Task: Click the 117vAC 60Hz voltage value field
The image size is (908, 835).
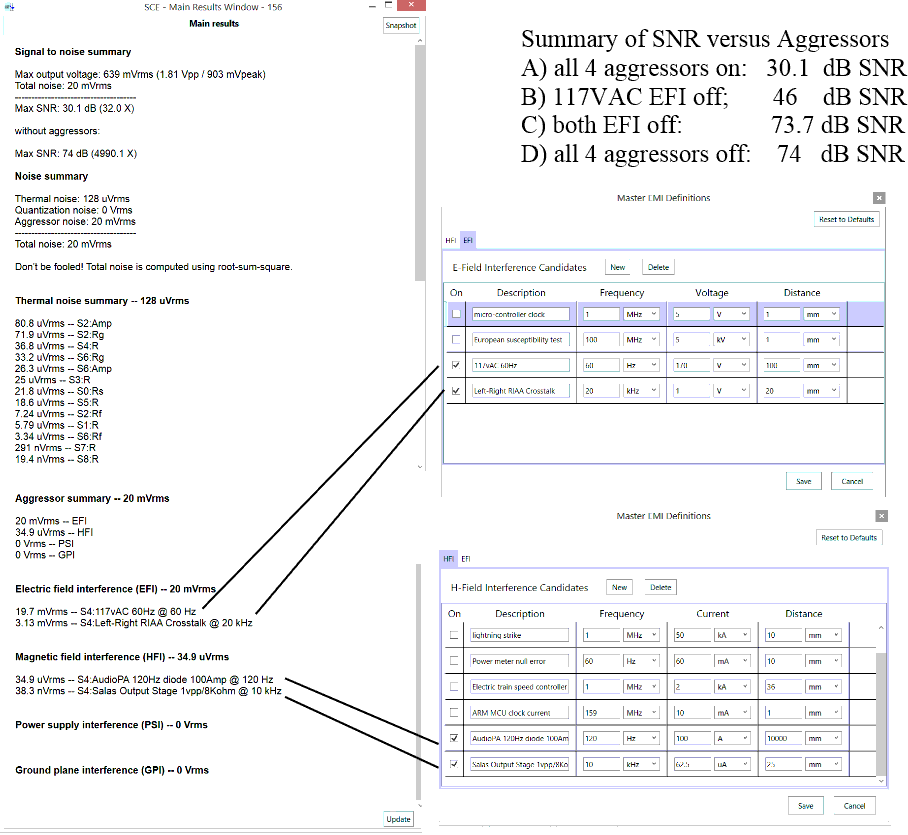Action: pos(691,365)
